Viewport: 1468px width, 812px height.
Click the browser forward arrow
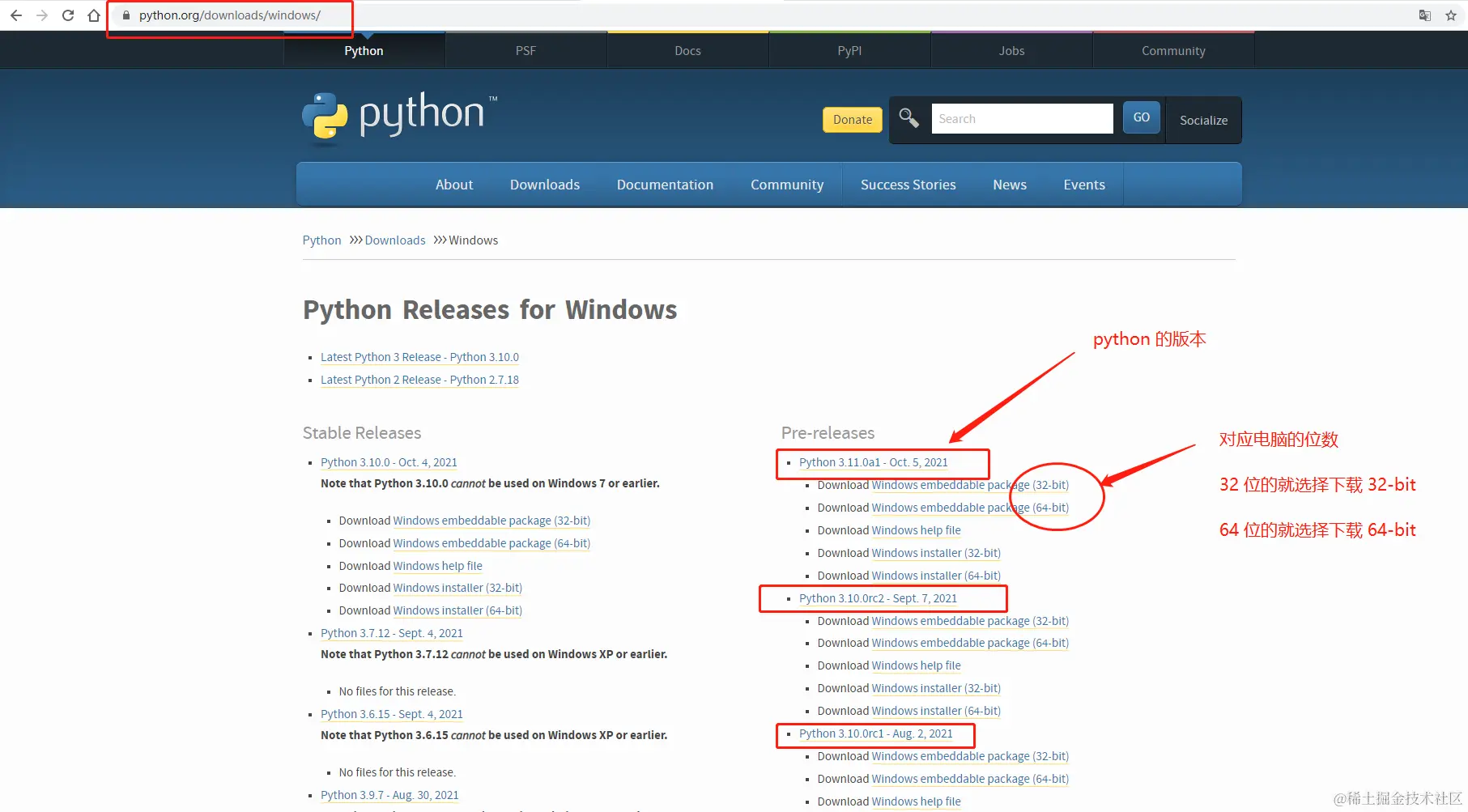click(42, 15)
